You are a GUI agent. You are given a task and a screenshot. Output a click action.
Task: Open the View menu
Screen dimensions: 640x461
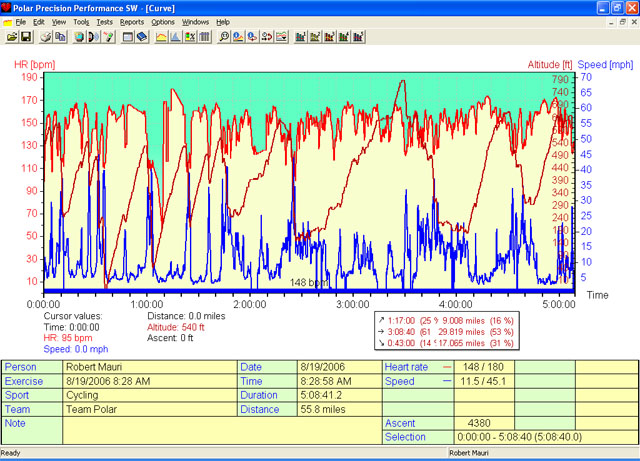tap(59, 22)
